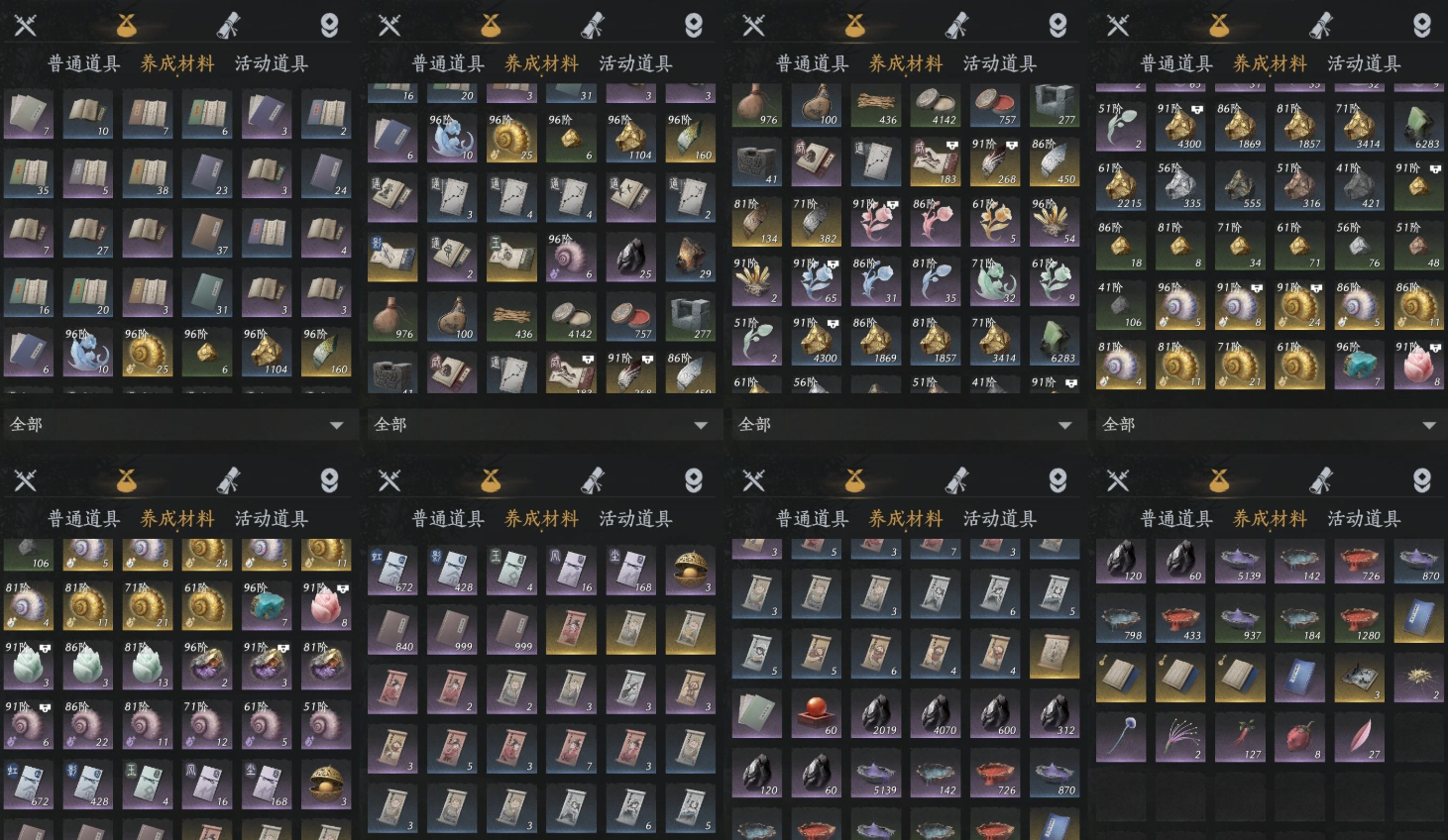
Task: Select the black coal stack numbered 4070
Action: tap(936, 712)
